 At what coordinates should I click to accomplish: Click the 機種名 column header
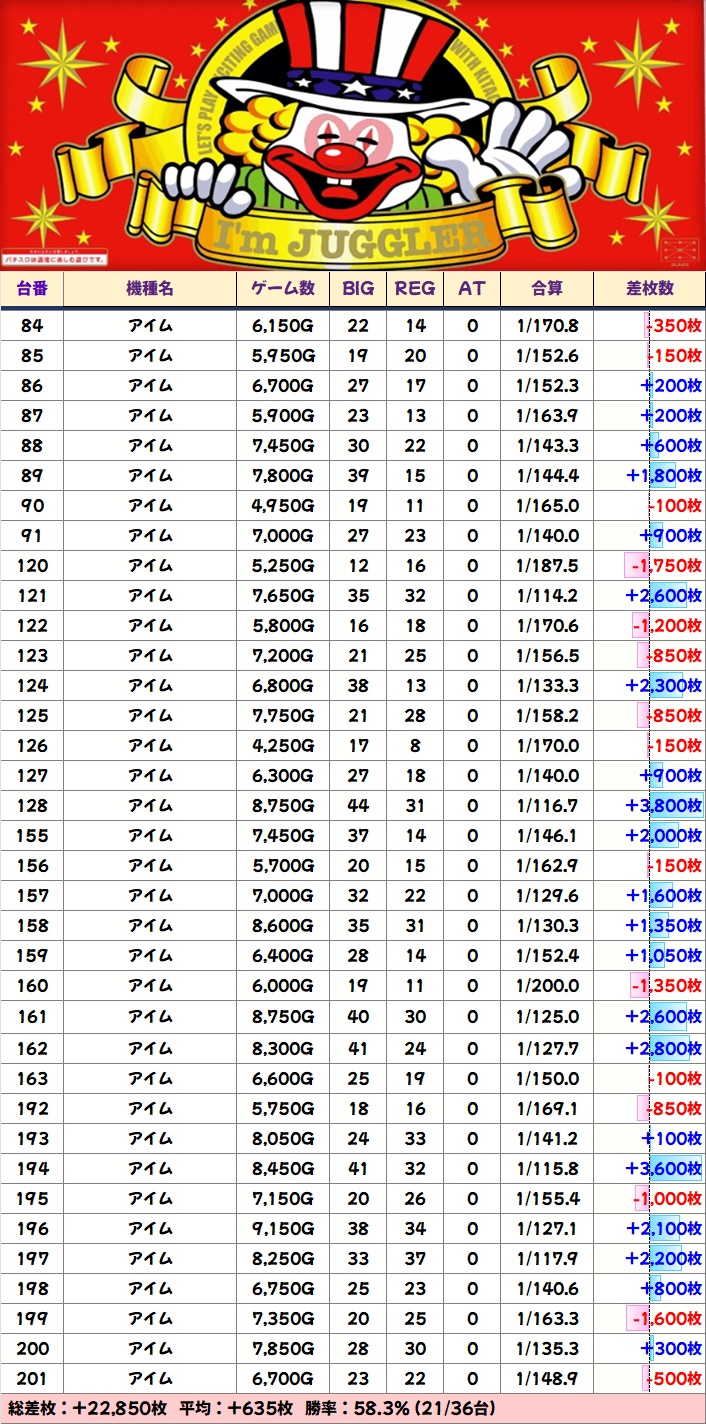[150, 288]
